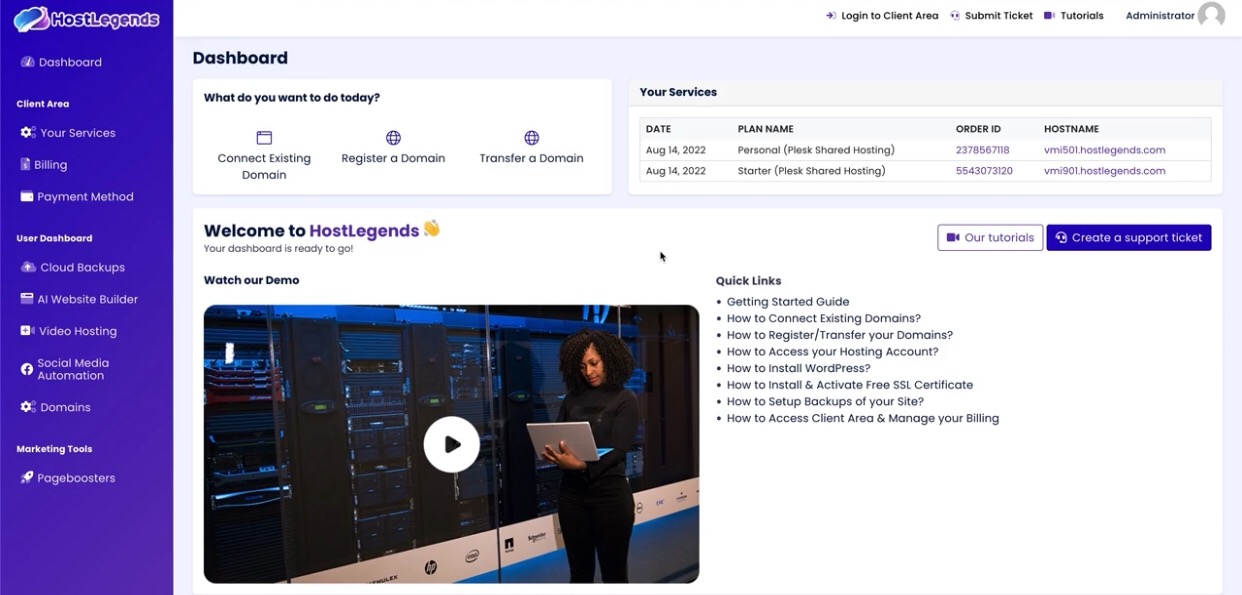
Task: Click headset icon on support ticket button
Action: pos(1061,237)
